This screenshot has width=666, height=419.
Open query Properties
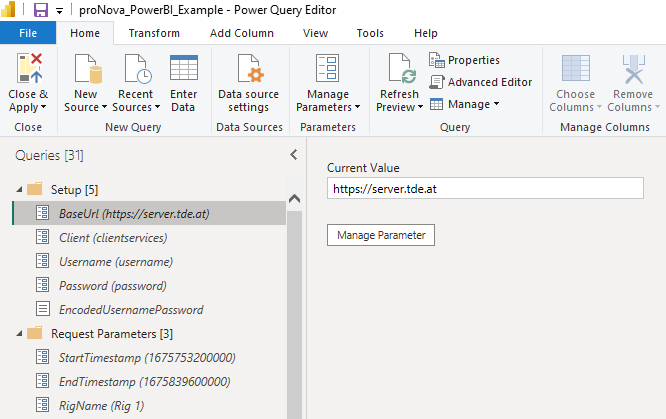pyautogui.click(x=464, y=60)
